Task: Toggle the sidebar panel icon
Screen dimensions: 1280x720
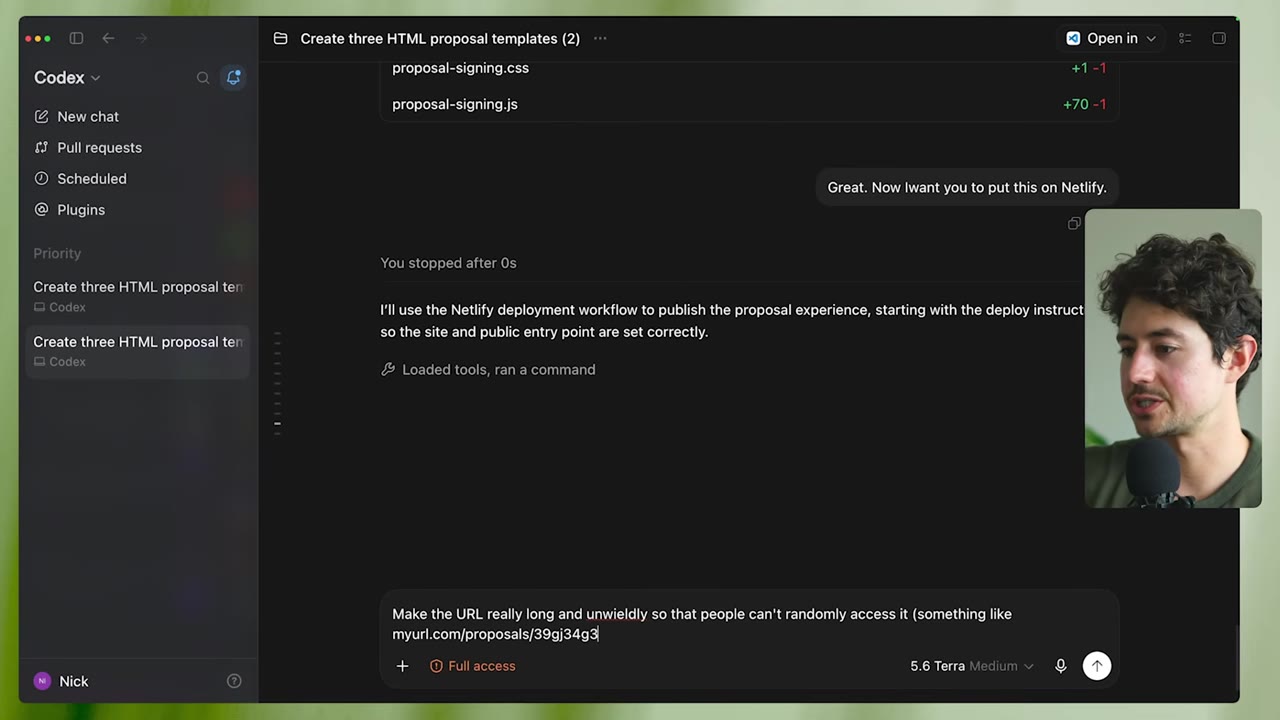Action: pos(76,38)
